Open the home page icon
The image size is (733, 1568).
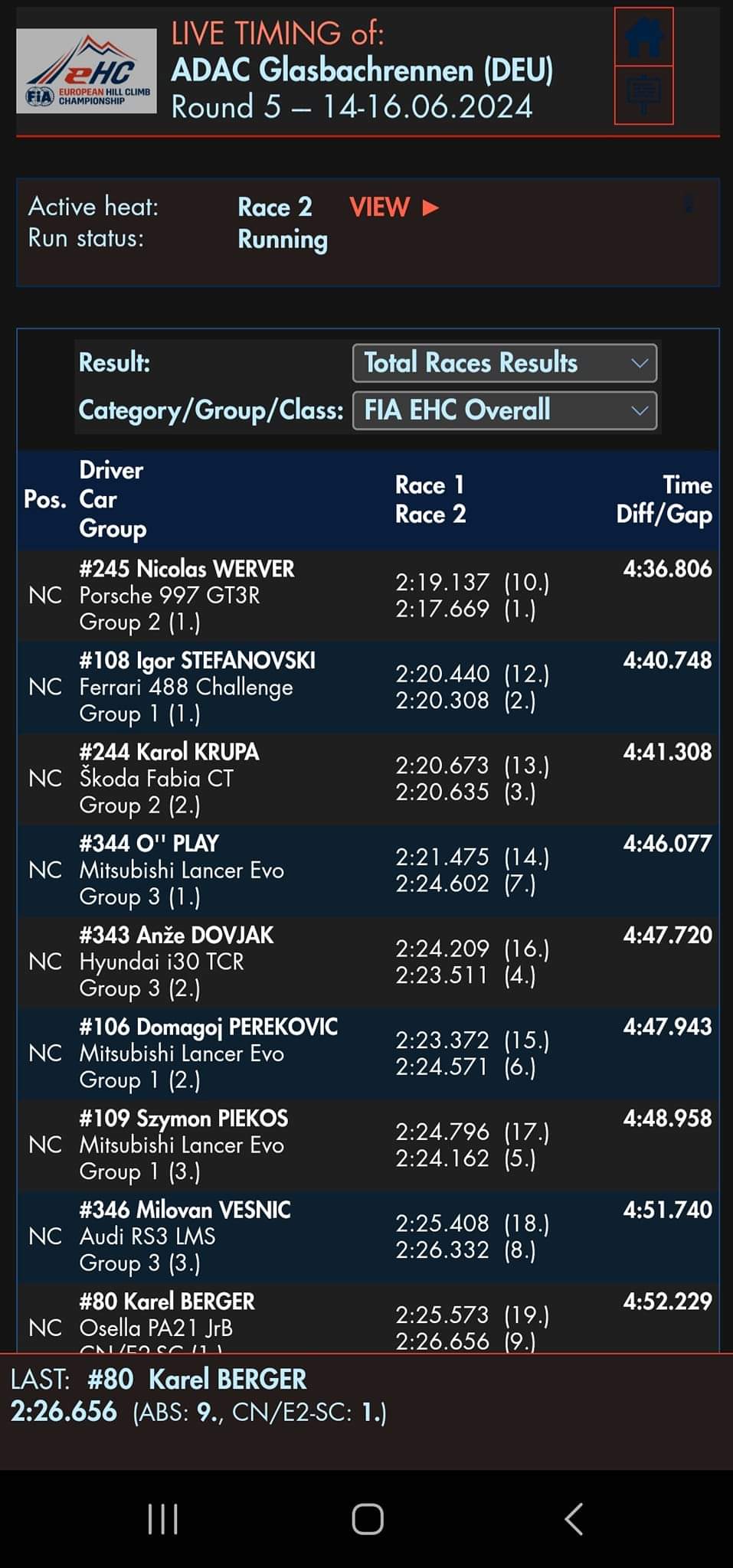(x=643, y=38)
